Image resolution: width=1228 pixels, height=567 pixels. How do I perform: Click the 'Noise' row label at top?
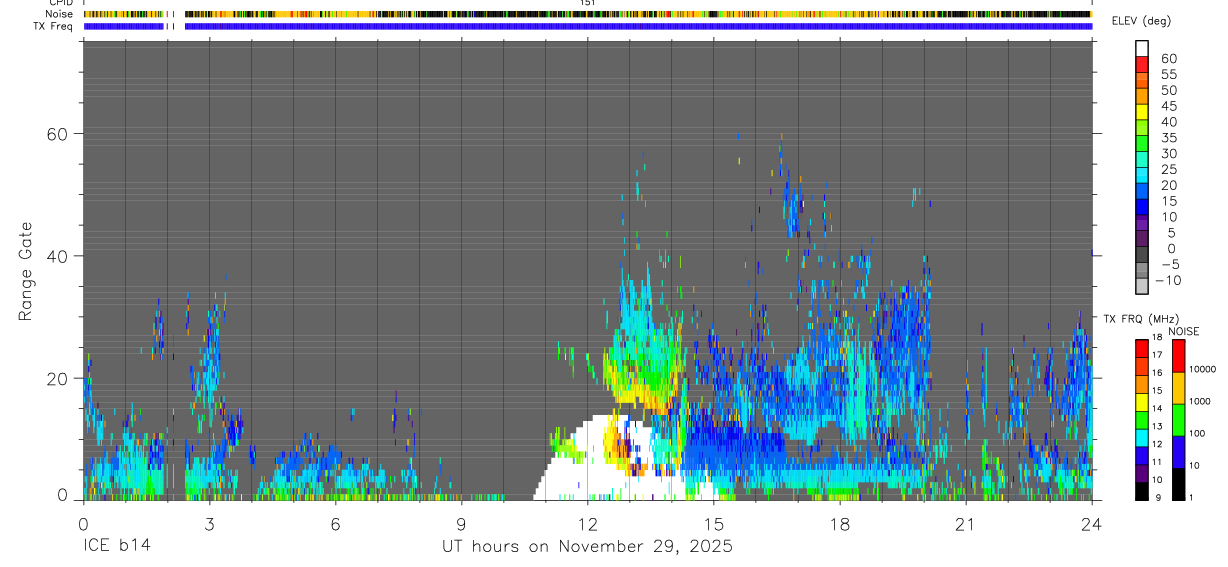point(61,14)
